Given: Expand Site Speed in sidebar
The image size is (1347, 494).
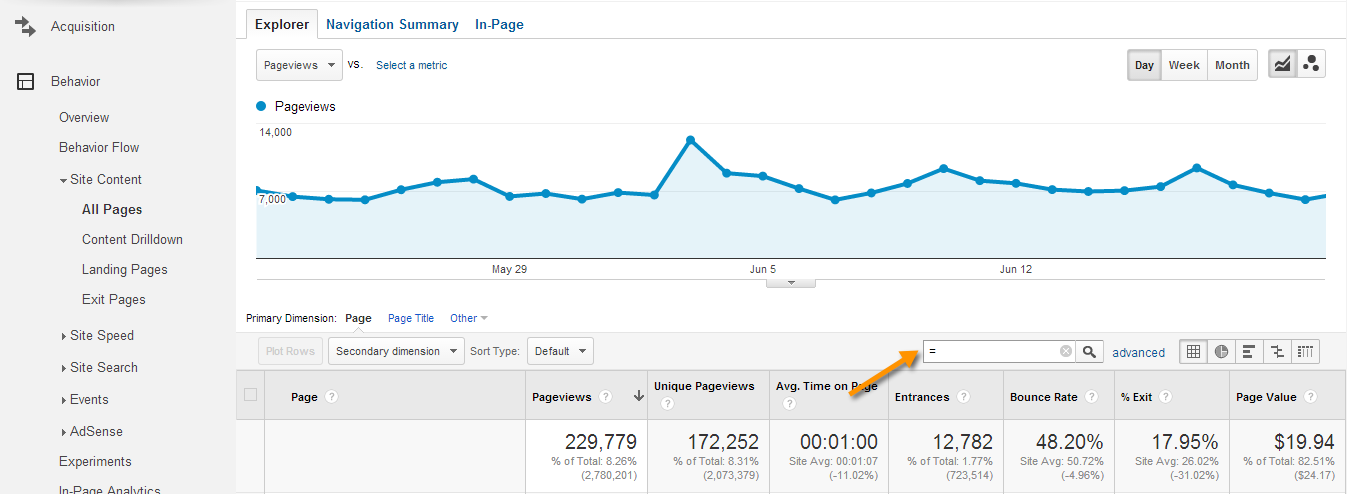Looking at the screenshot, I should tap(101, 336).
